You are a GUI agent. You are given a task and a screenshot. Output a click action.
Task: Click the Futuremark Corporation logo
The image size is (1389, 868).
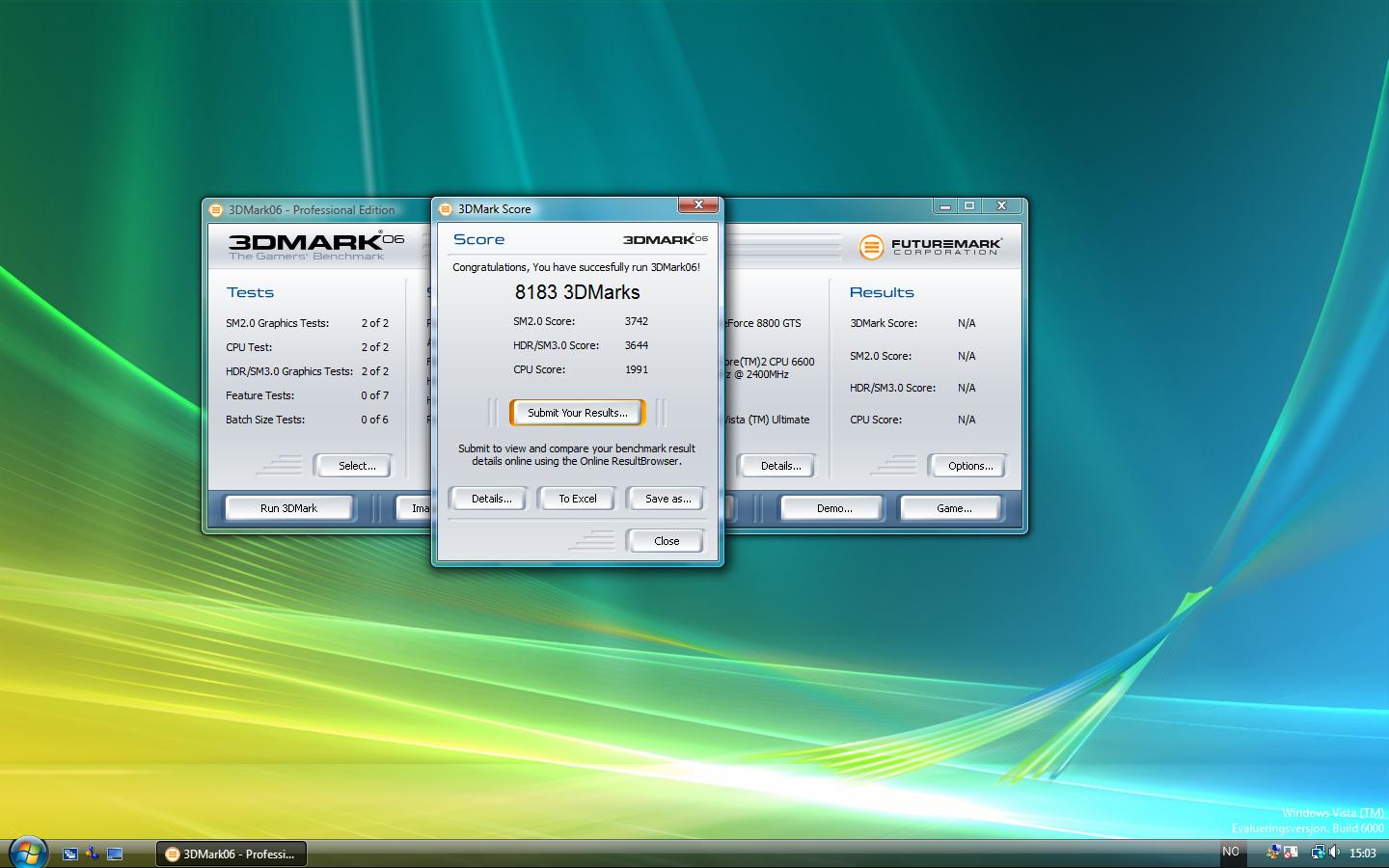click(930, 247)
